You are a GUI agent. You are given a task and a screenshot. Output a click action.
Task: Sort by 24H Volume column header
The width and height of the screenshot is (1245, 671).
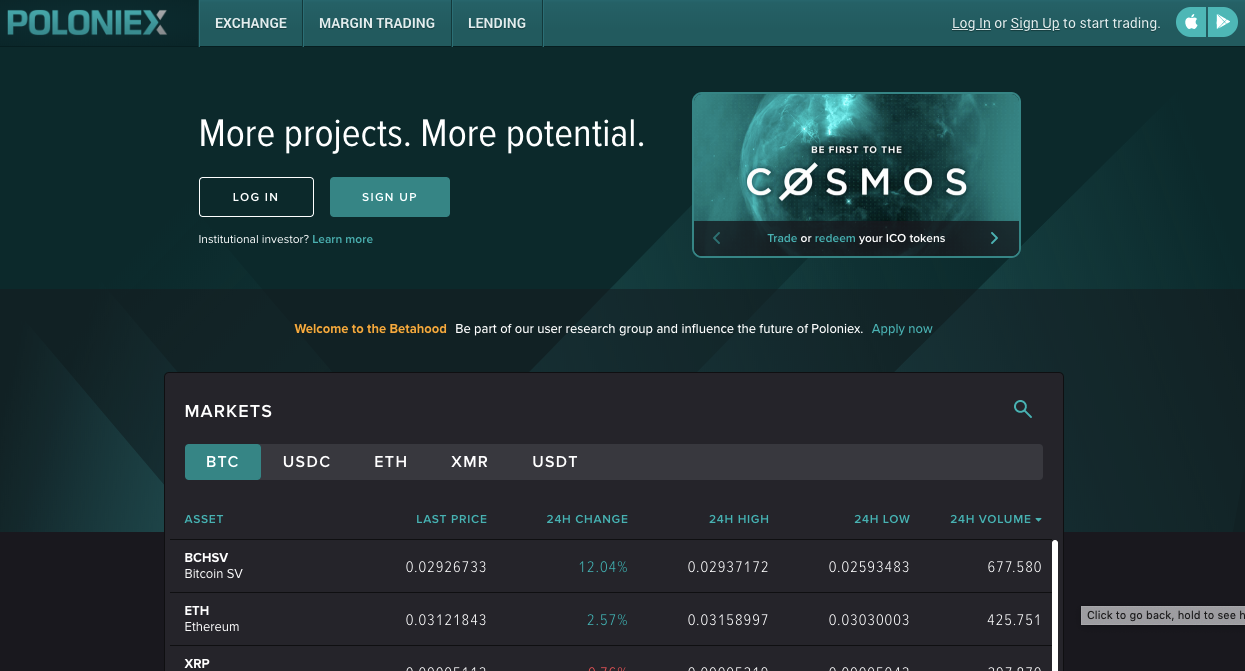point(996,519)
